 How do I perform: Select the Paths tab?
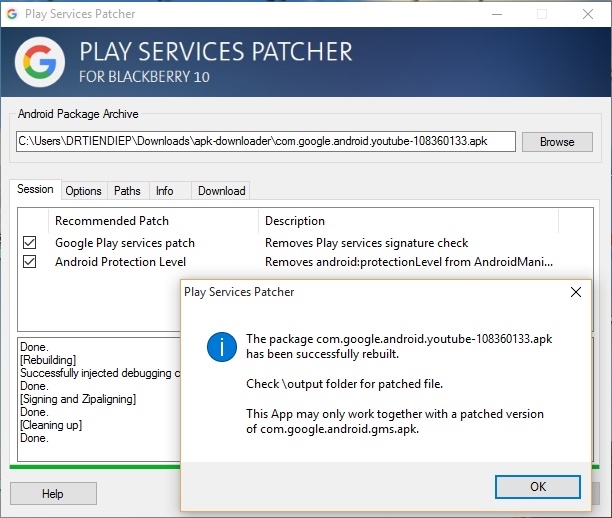pyautogui.click(x=127, y=191)
